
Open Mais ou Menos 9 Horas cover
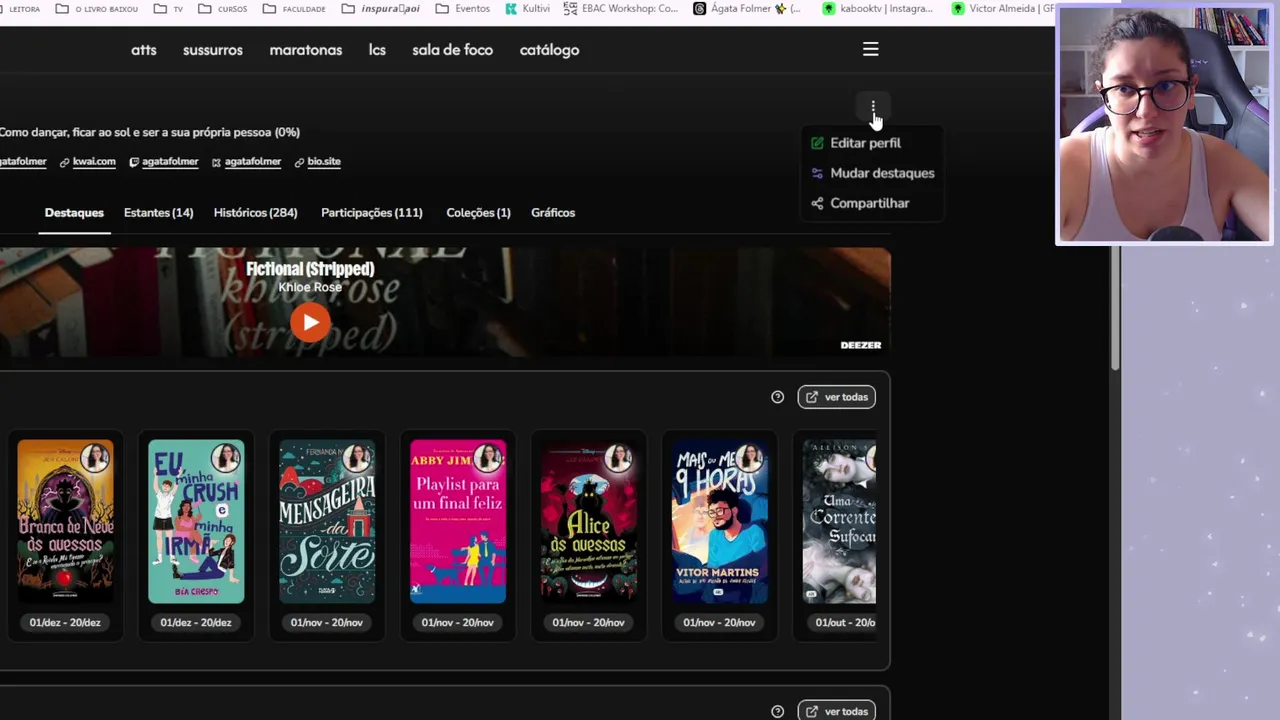point(720,522)
